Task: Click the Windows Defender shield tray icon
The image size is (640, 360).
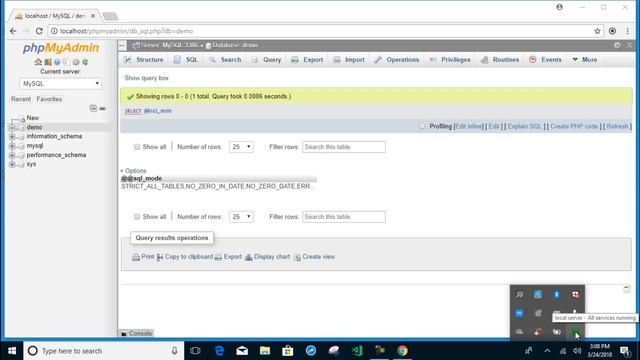Action: 576,294
